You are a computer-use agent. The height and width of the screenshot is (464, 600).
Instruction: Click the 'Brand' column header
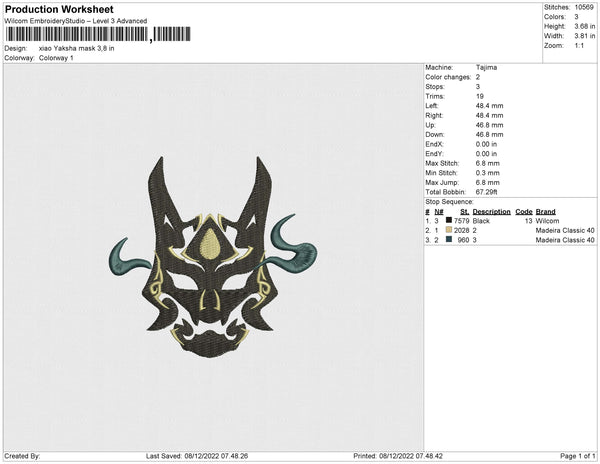point(545,212)
